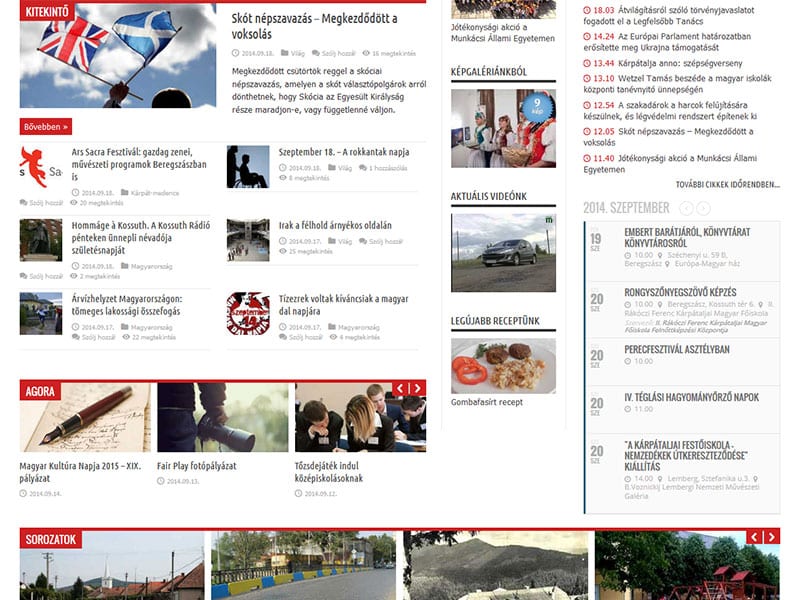Open the Skót népszavazás headline article
Image resolution: width=800 pixels, height=600 pixels.
pos(313,25)
